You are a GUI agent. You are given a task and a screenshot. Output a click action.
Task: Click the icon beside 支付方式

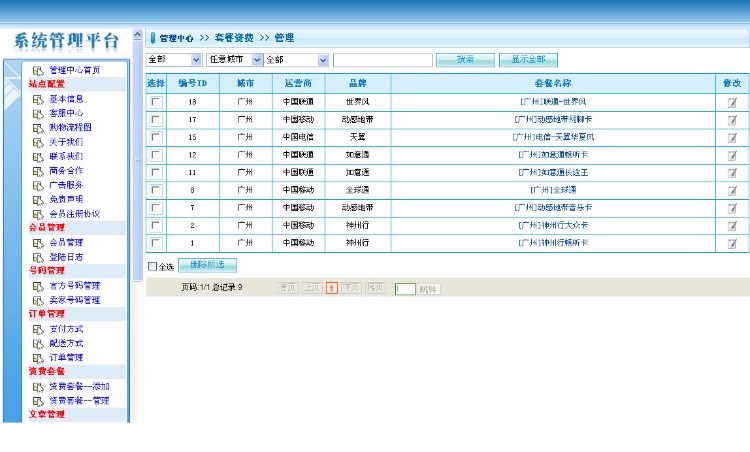(x=38, y=330)
